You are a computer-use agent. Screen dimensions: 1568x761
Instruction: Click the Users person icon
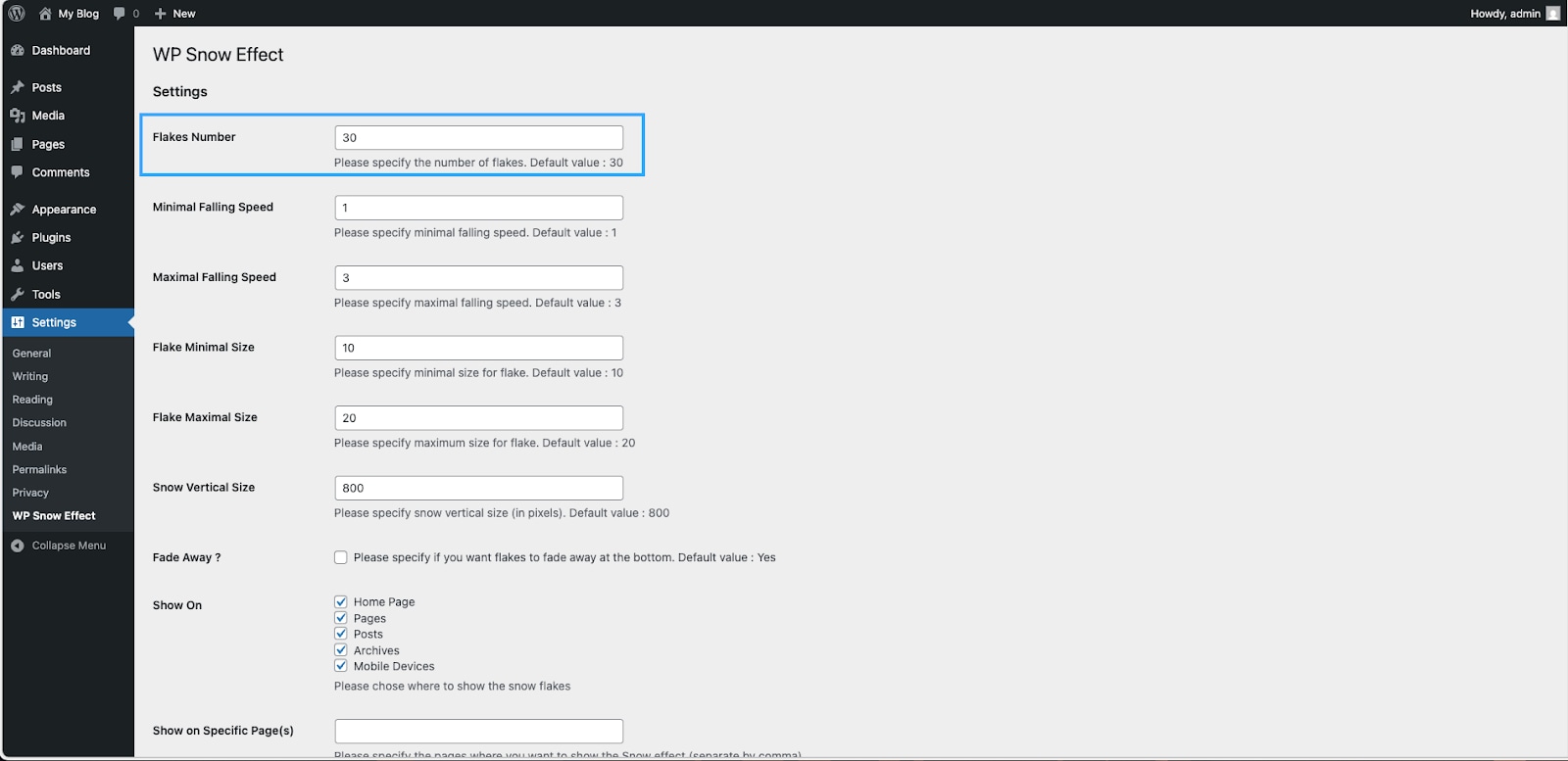18,265
